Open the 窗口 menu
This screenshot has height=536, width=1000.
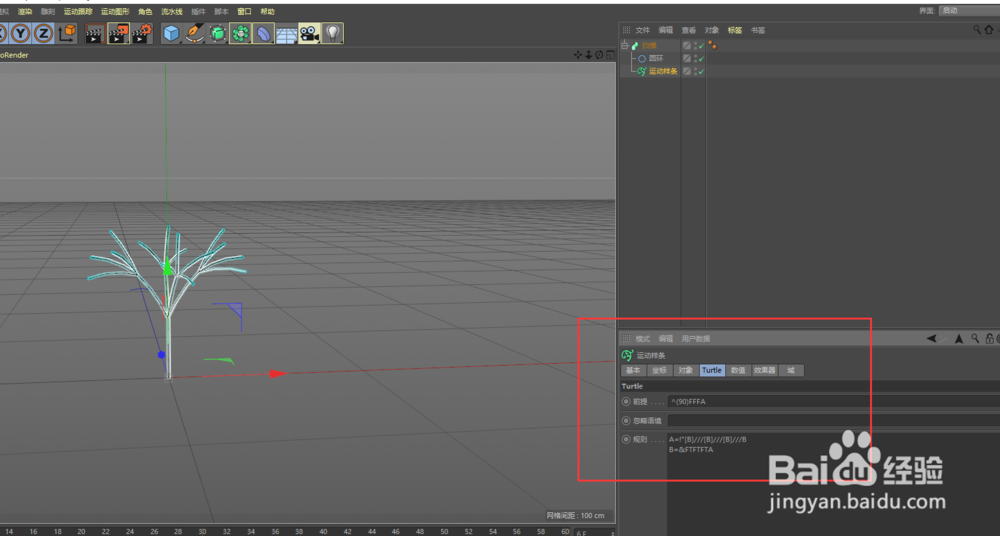point(244,11)
